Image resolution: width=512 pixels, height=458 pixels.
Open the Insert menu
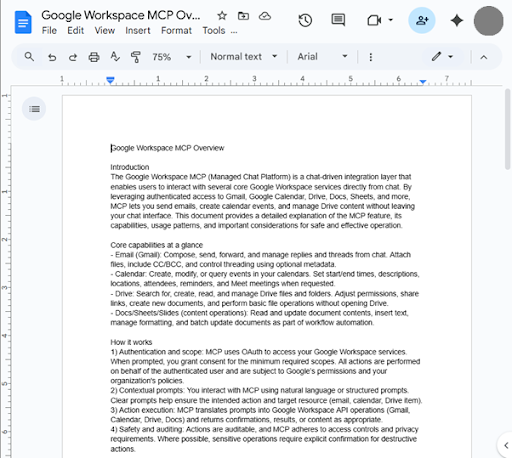coord(138,31)
